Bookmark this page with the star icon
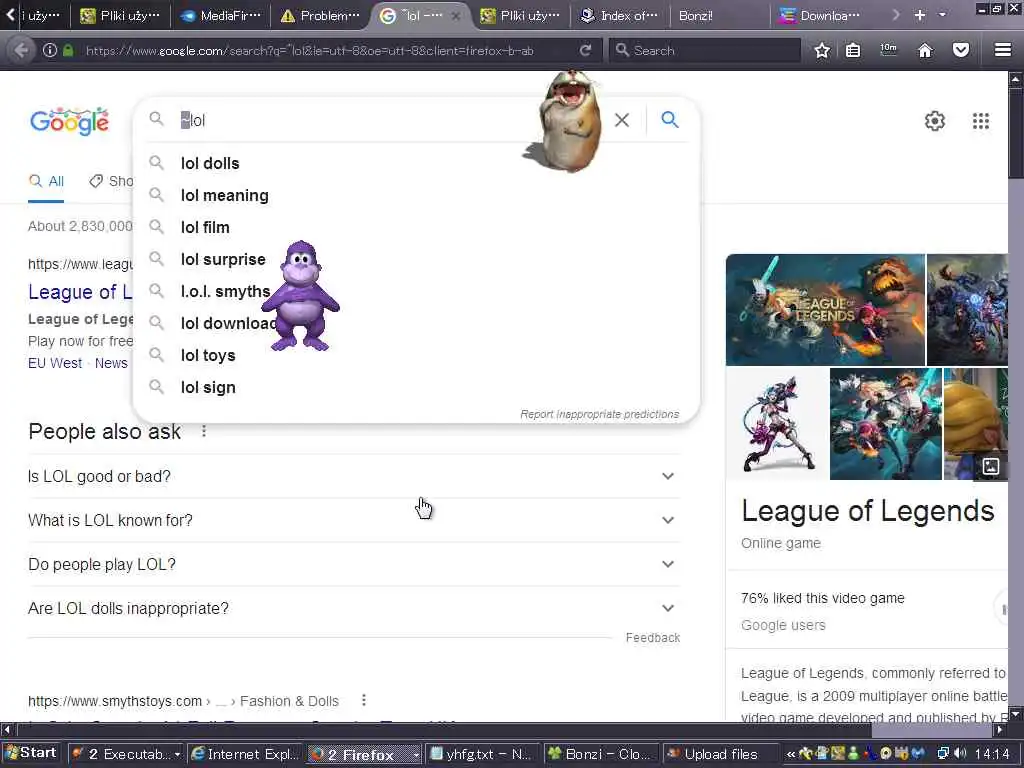The image size is (1024, 768). [x=822, y=50]
